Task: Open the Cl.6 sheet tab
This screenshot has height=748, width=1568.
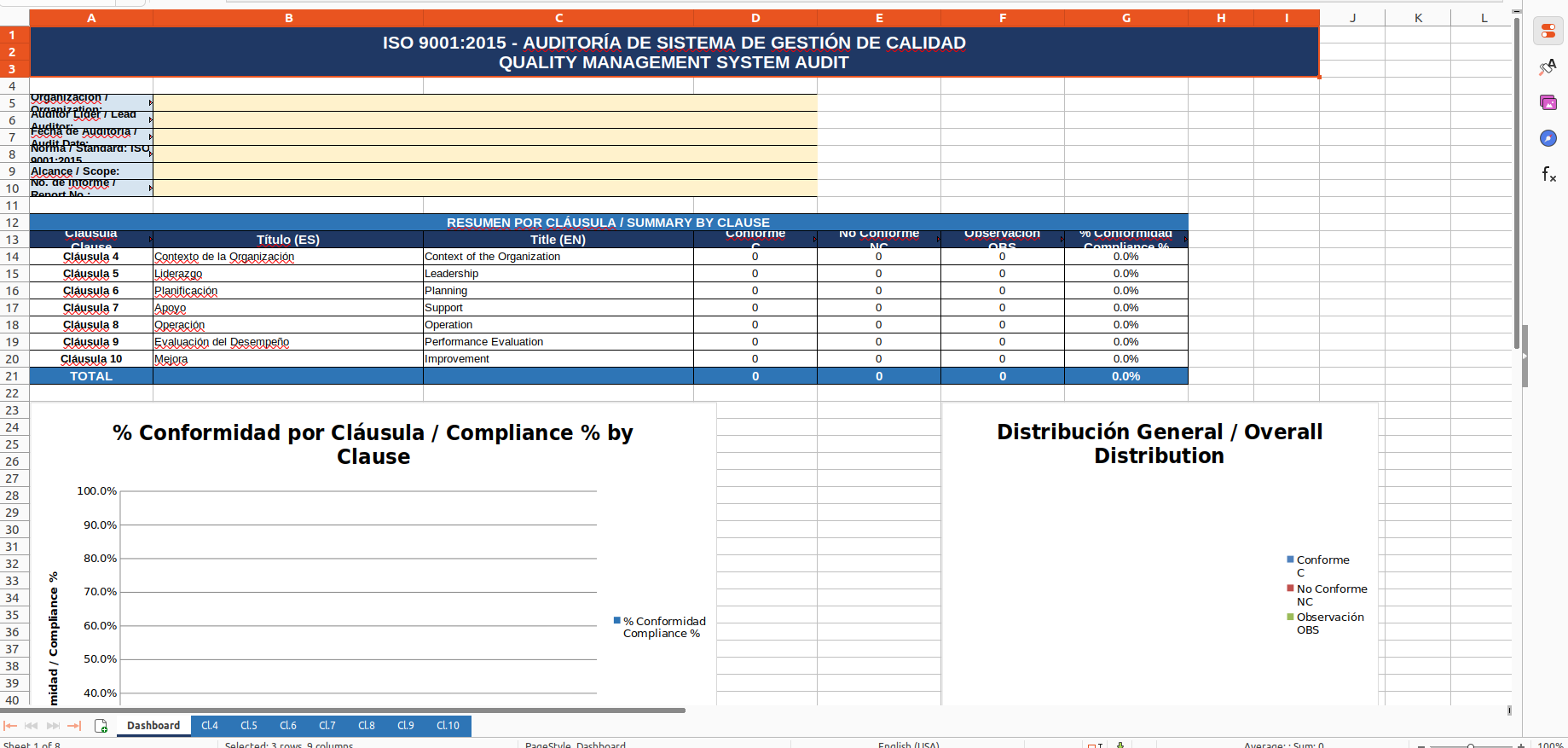Action: [288, 726]
